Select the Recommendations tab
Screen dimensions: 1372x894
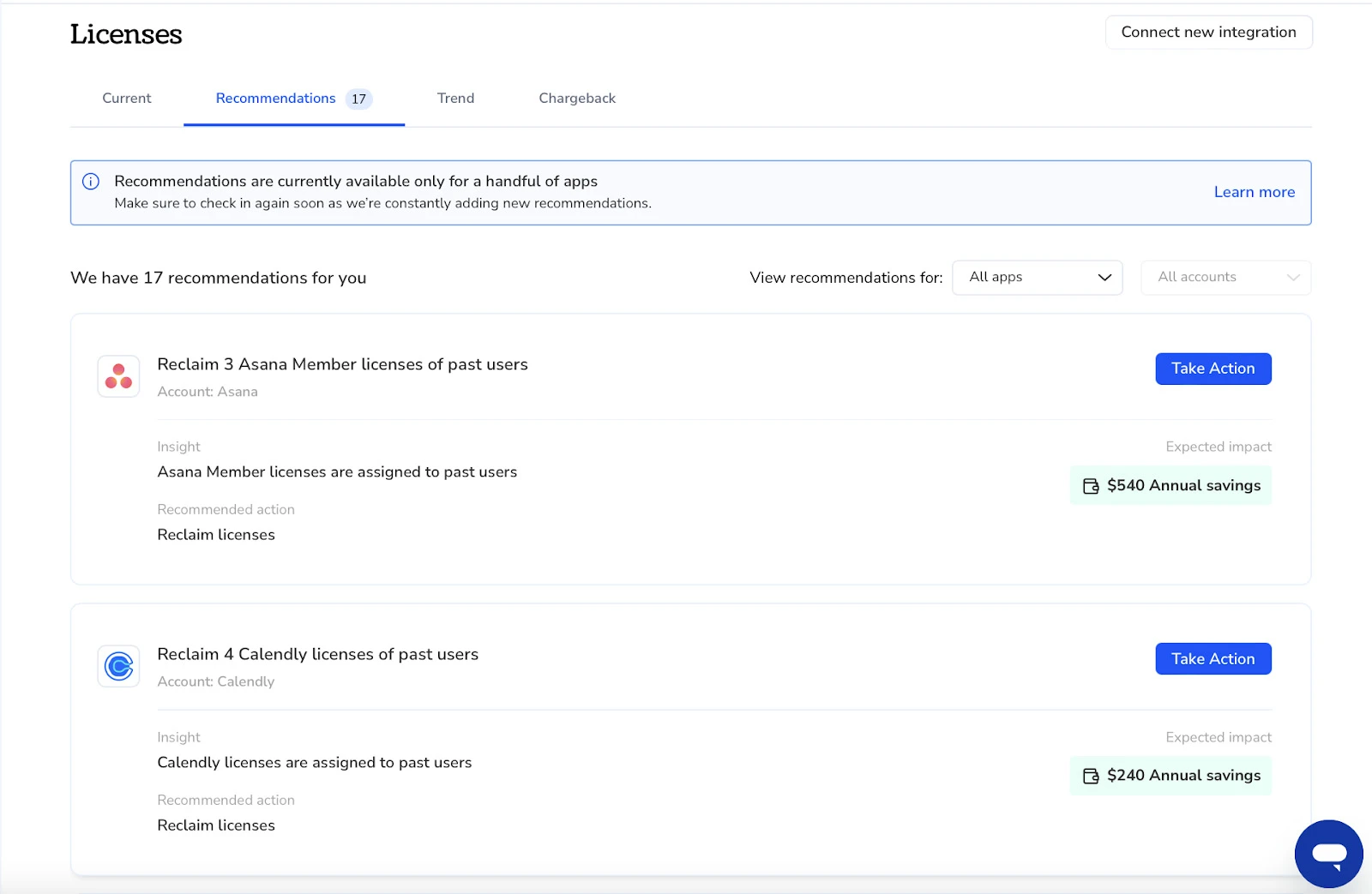pos(275,99)
